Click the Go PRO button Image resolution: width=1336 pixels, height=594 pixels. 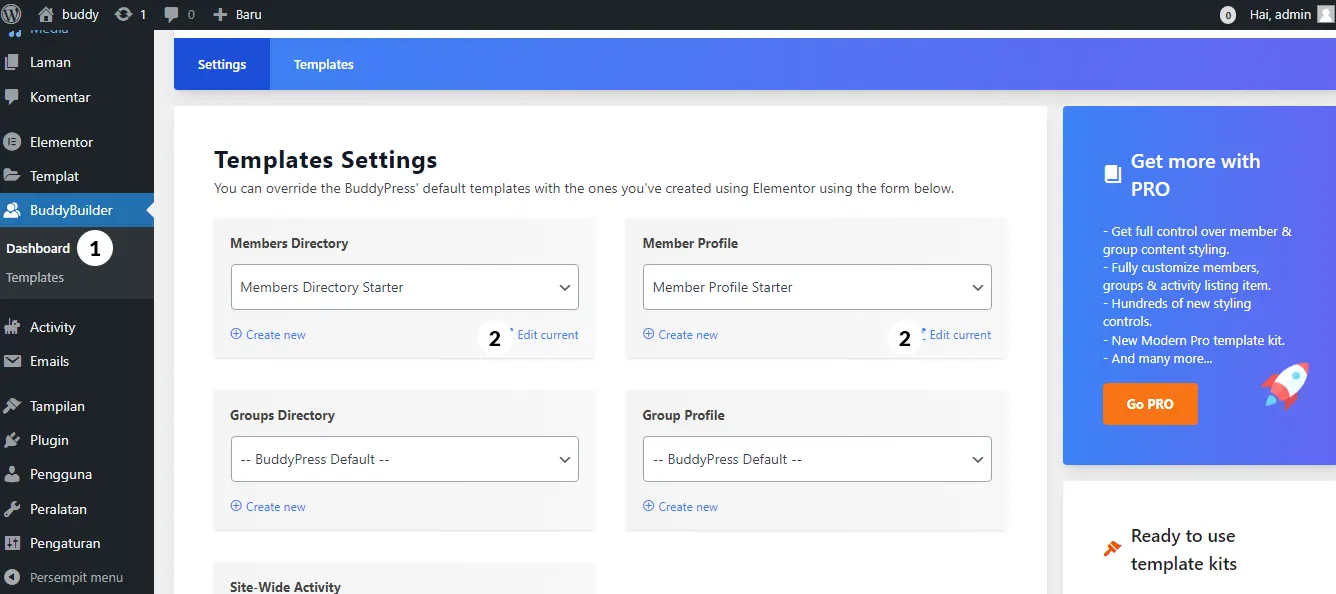[1150, 404]
